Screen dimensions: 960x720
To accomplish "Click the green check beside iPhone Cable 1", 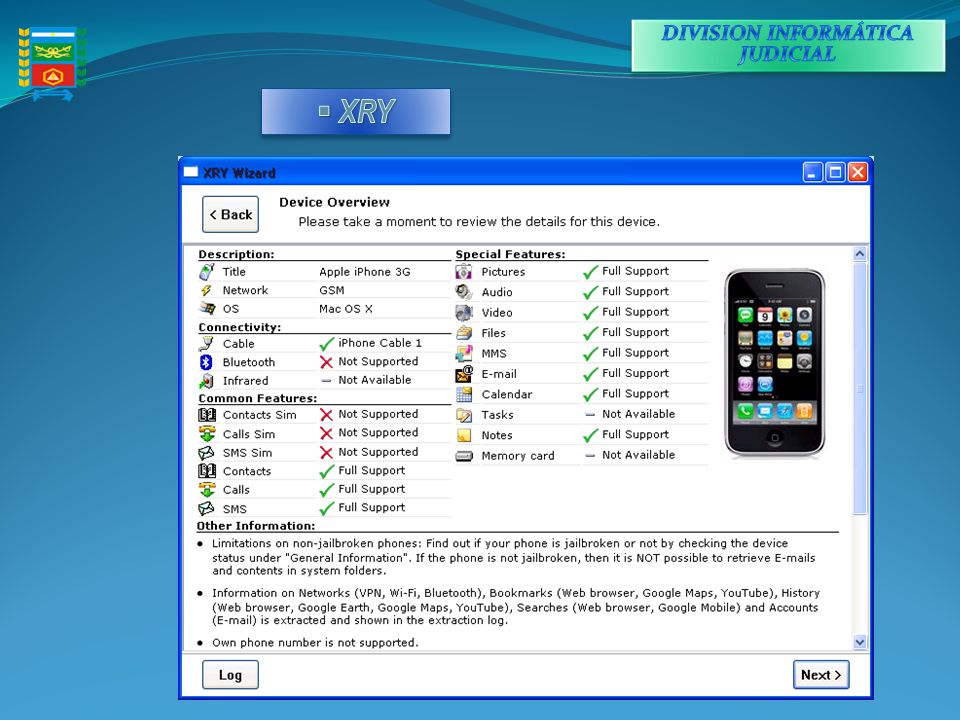I will (x=326, y=343).
